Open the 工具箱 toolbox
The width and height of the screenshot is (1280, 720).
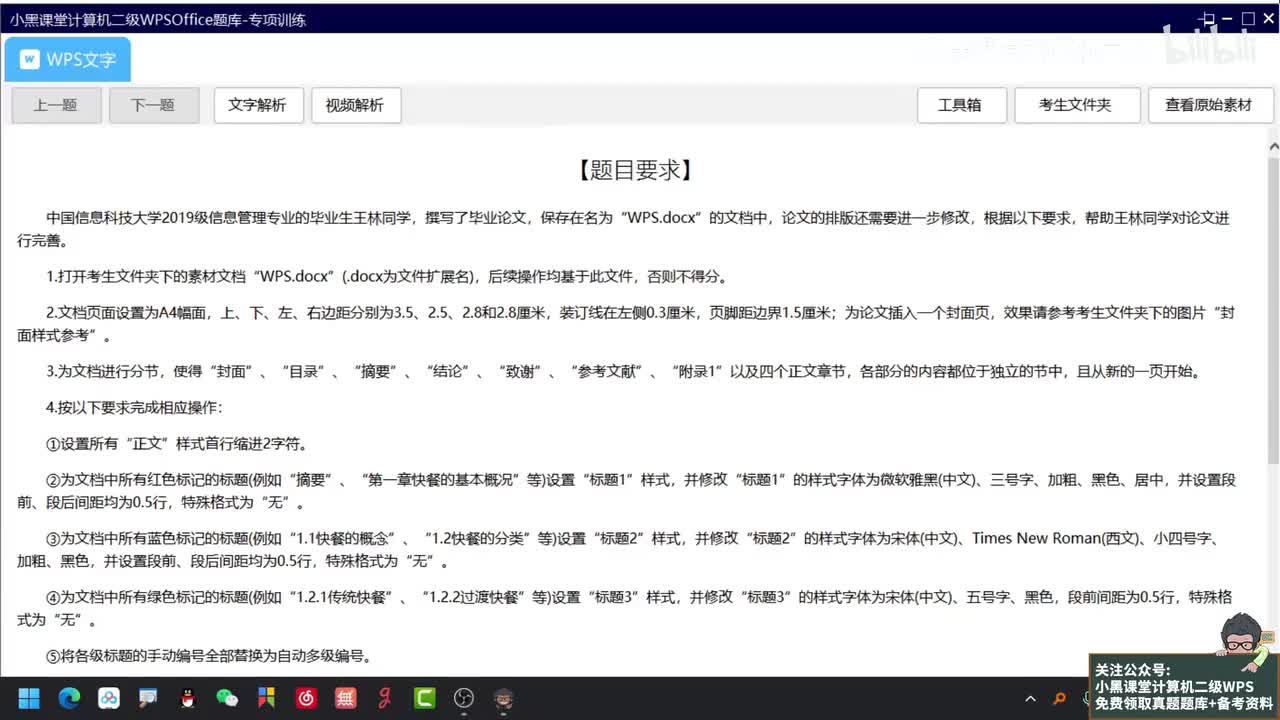(x=961, y=105)
